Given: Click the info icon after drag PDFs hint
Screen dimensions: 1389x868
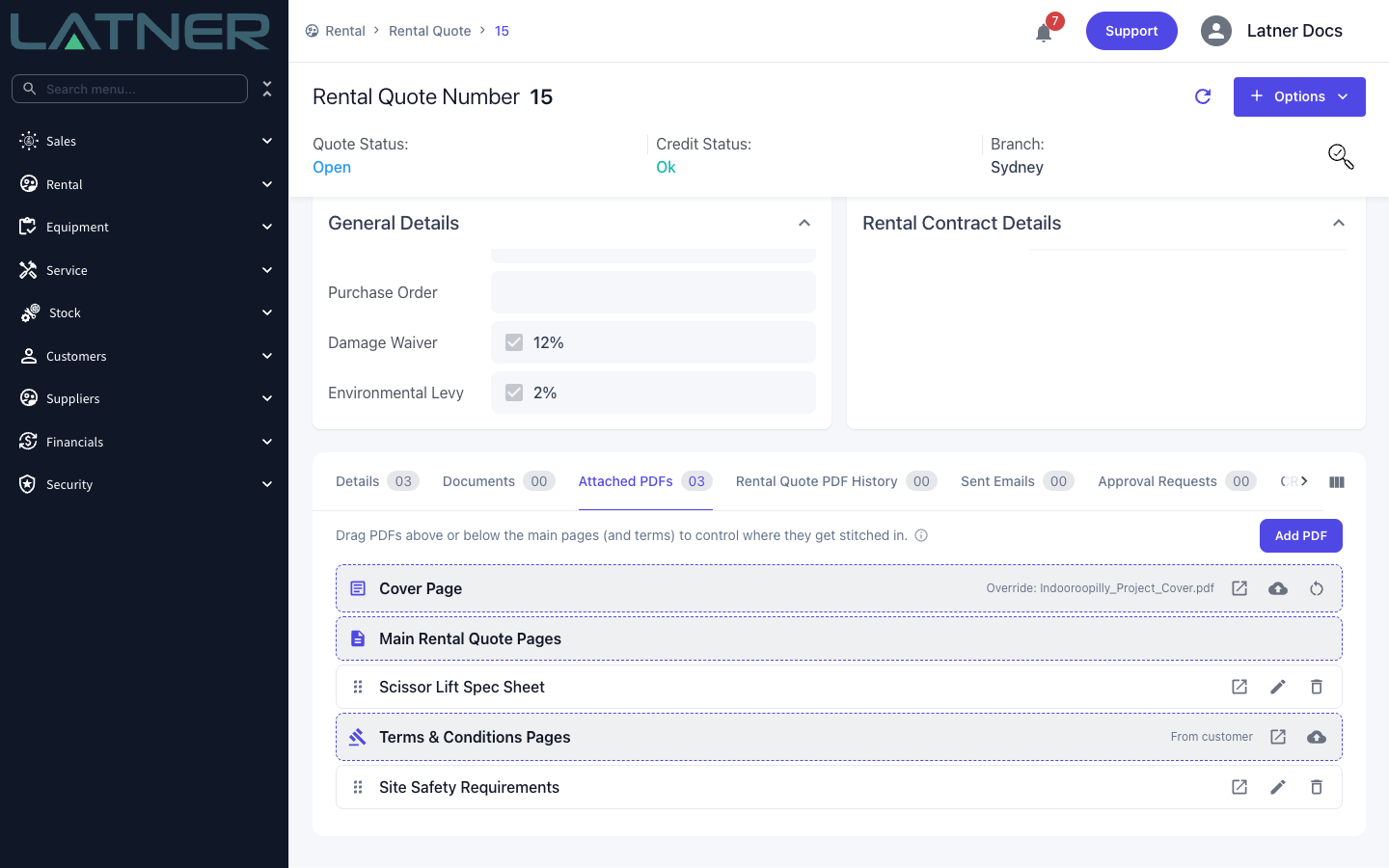Looking at the screenshot, I should click(x=921, y=535).
